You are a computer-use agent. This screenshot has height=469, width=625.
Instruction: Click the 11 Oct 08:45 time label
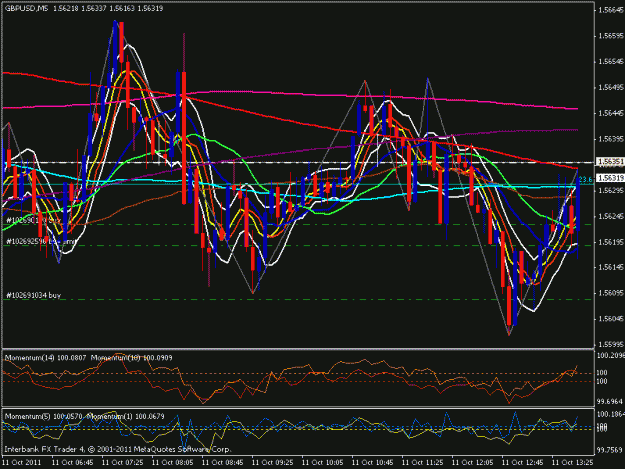click(x=222, y=463)
